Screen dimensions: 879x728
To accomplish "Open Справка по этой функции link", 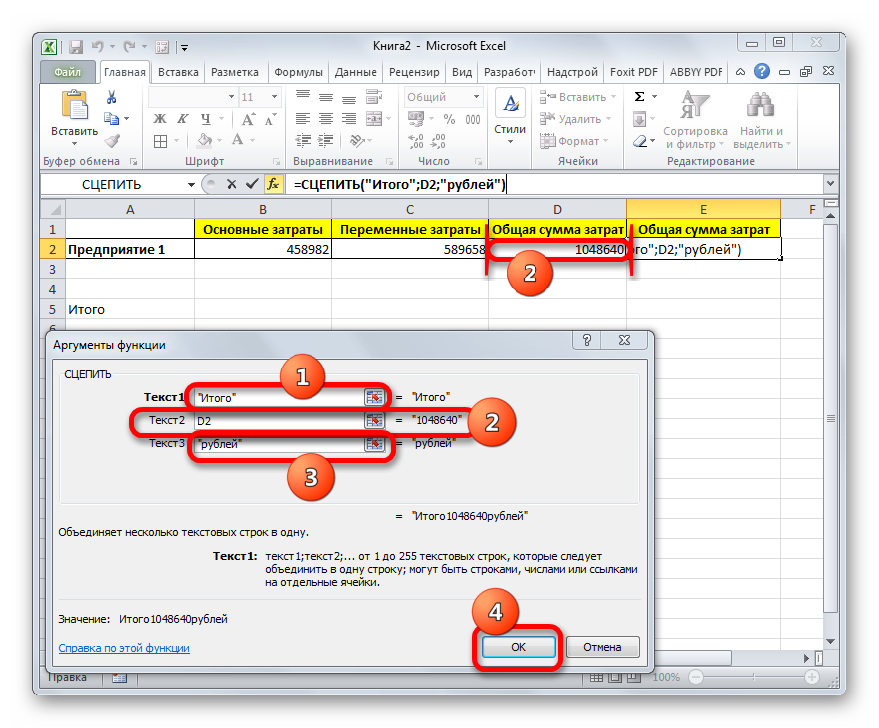I will (124, 648).
